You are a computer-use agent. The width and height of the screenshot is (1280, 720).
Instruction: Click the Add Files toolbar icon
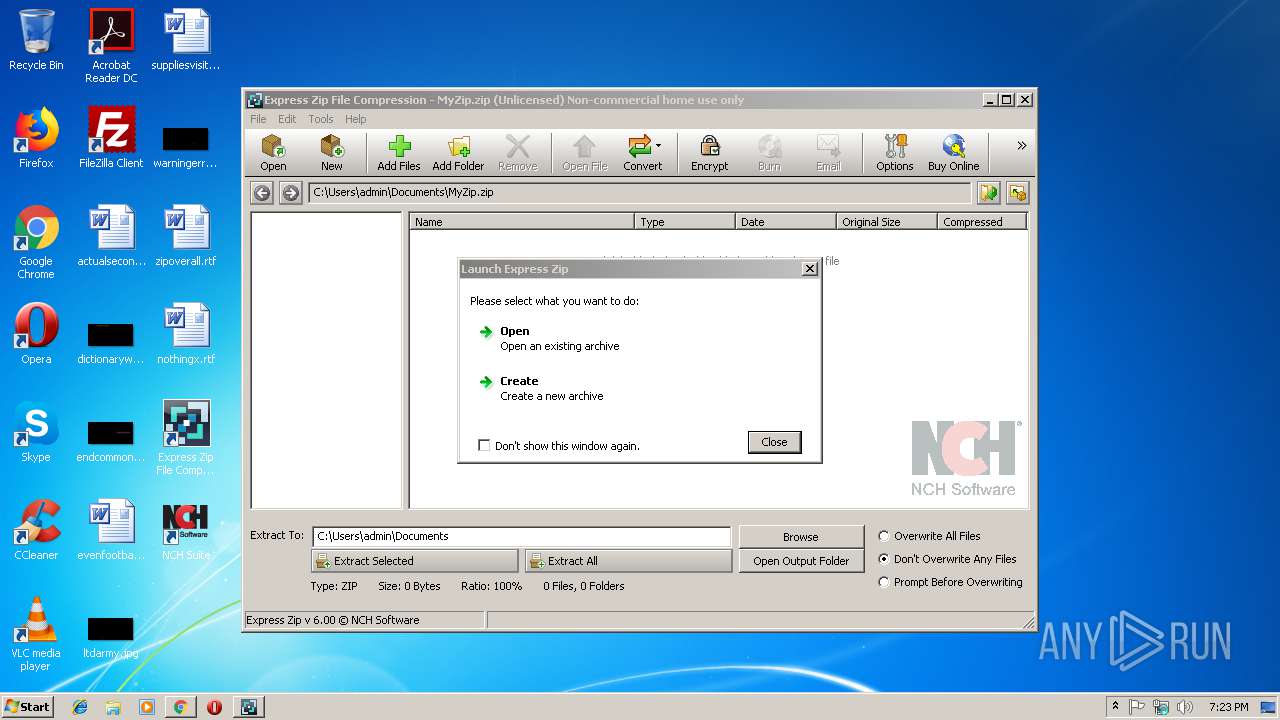399,153
